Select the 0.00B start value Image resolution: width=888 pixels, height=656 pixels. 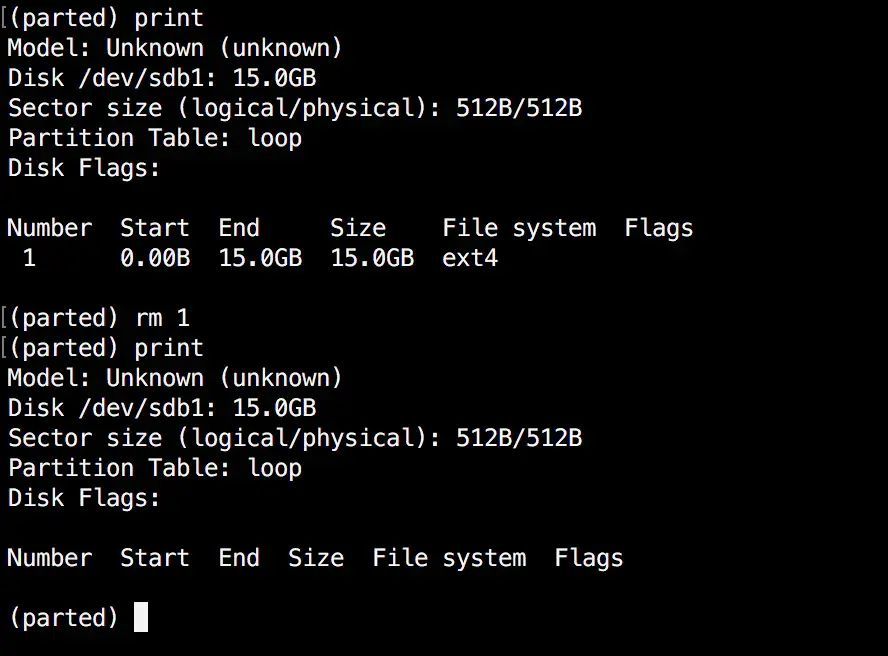pyautogui.click(x=155, y=258)
